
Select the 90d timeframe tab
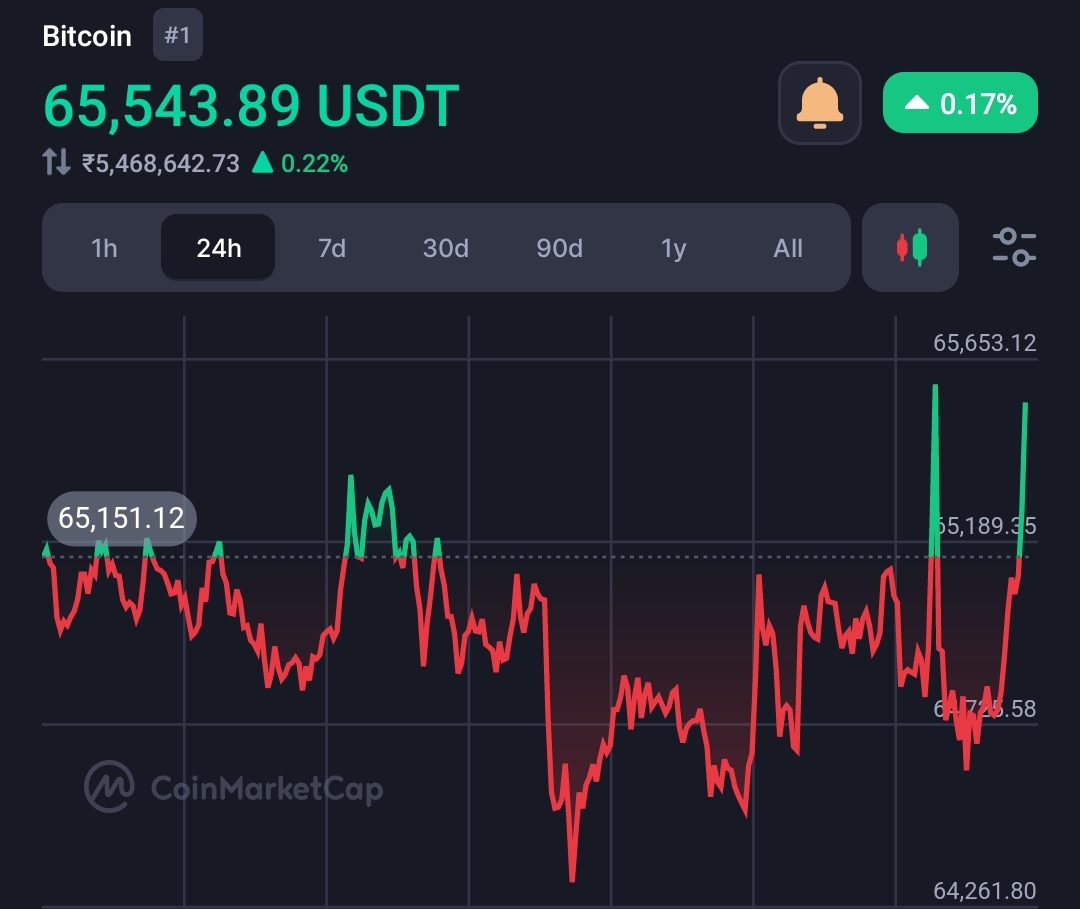559,248
